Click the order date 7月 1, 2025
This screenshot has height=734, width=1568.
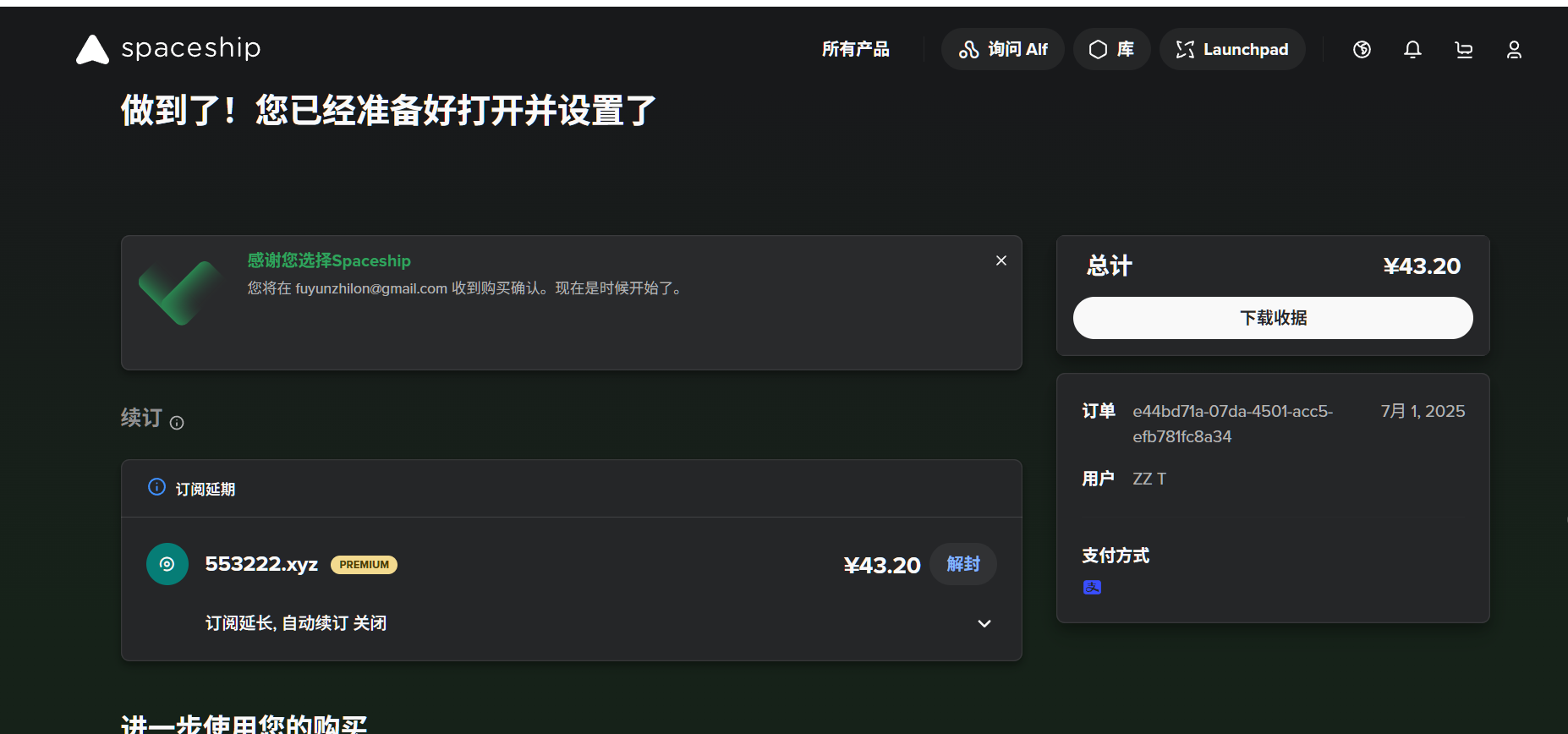point(1423,411)
